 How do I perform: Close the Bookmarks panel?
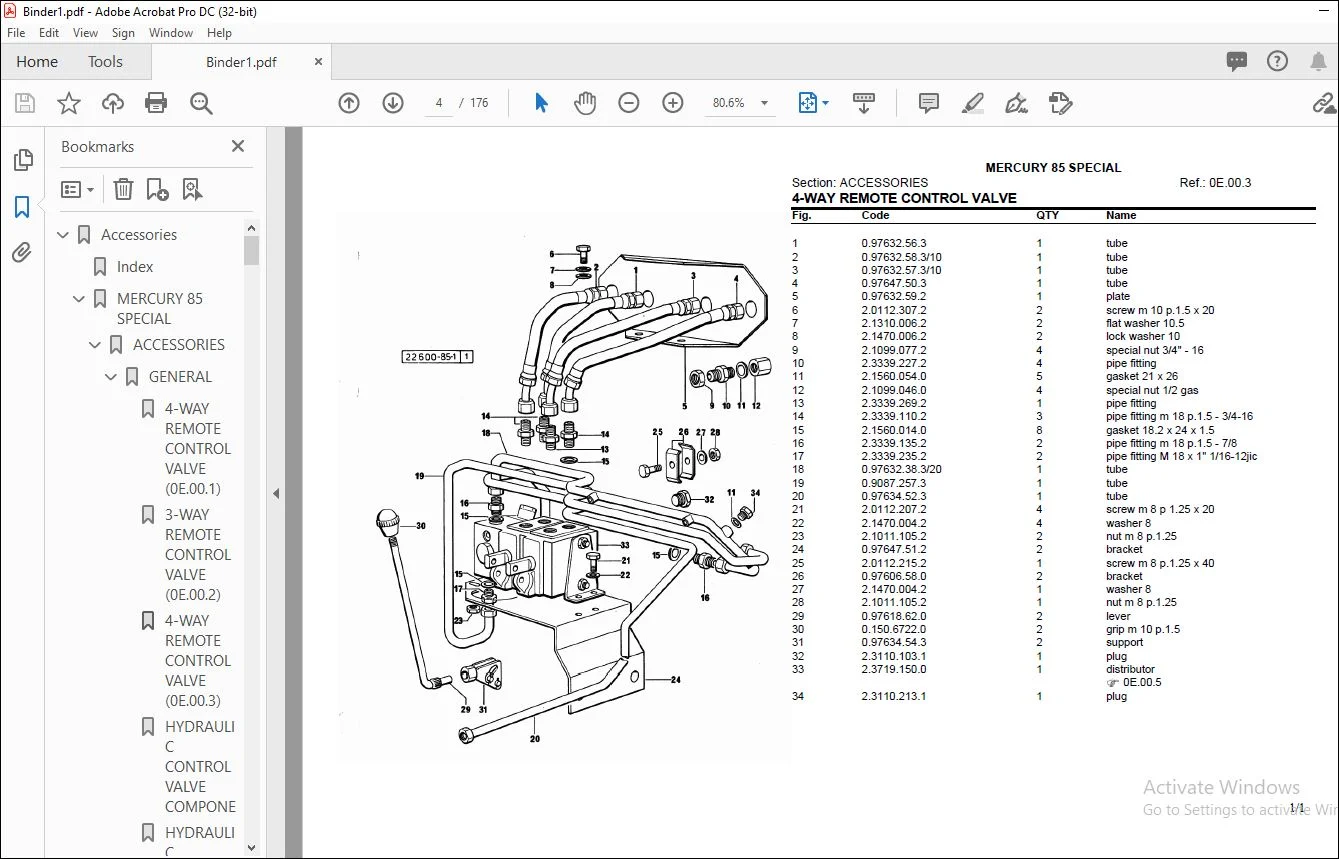[238, 146]
